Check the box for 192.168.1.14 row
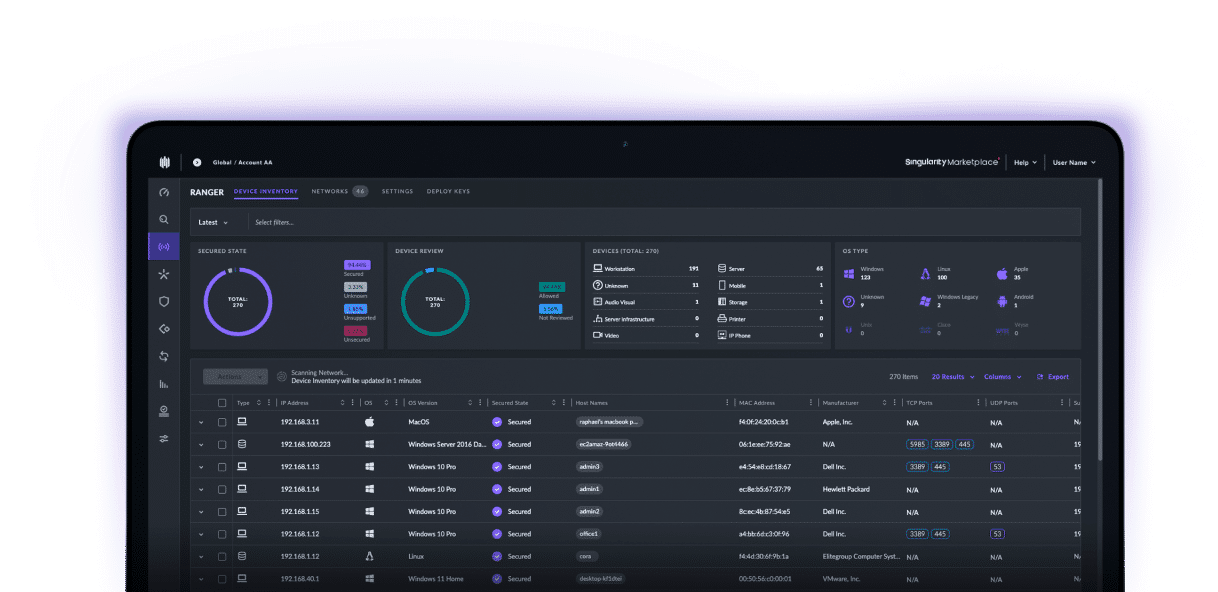 pos(222,489)
